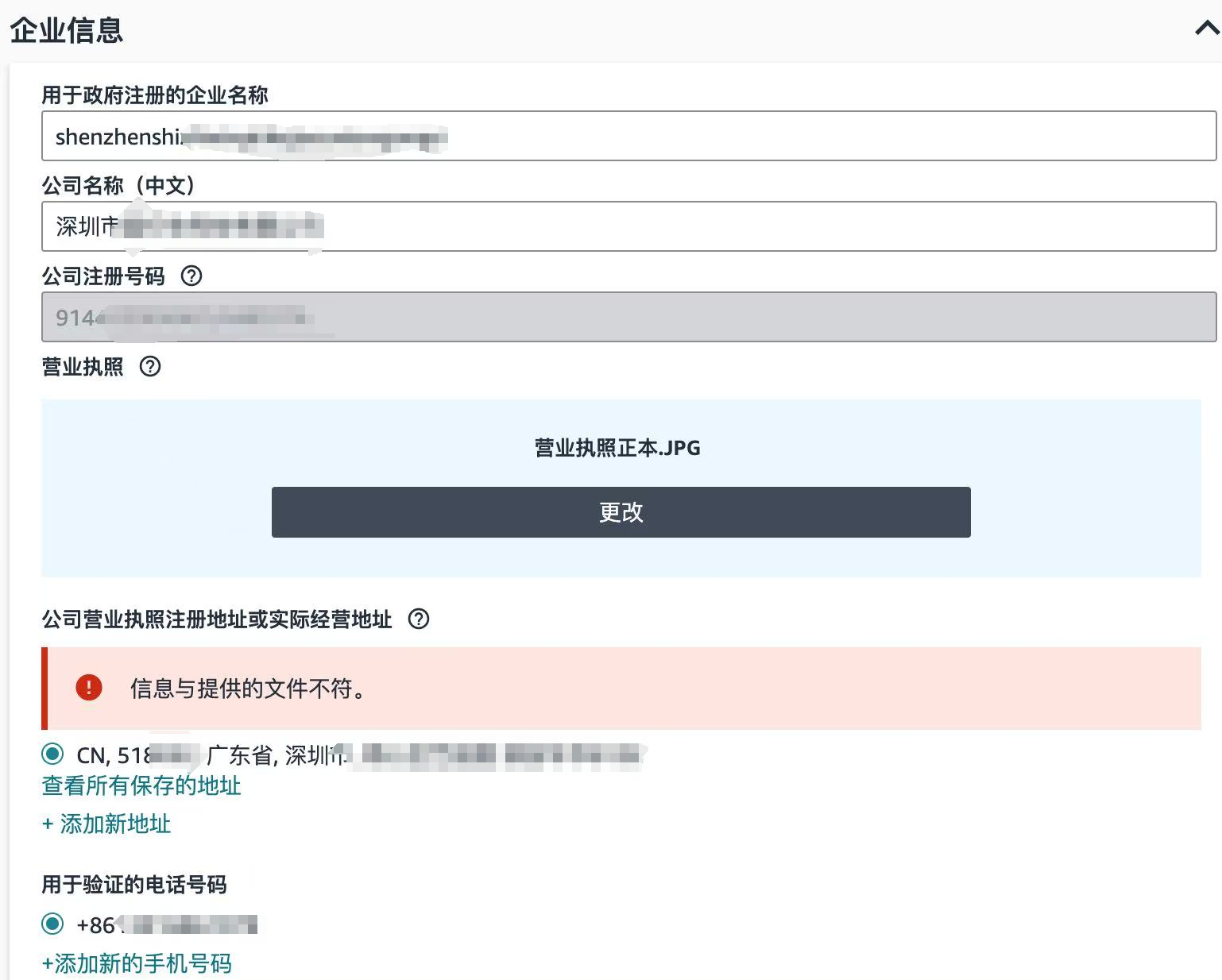The width and height of the screenshot is (1222, 980).
Task: Click the 营业执照 field label
Action: coord(83,366)
